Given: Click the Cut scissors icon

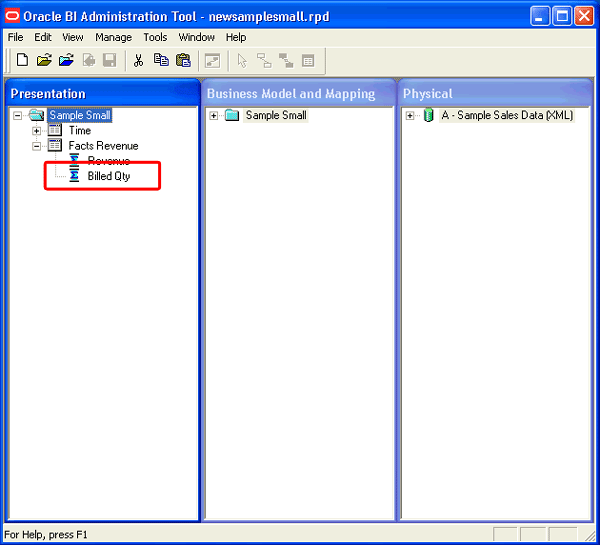Looking at the screenshot, I should click(139, 60).
